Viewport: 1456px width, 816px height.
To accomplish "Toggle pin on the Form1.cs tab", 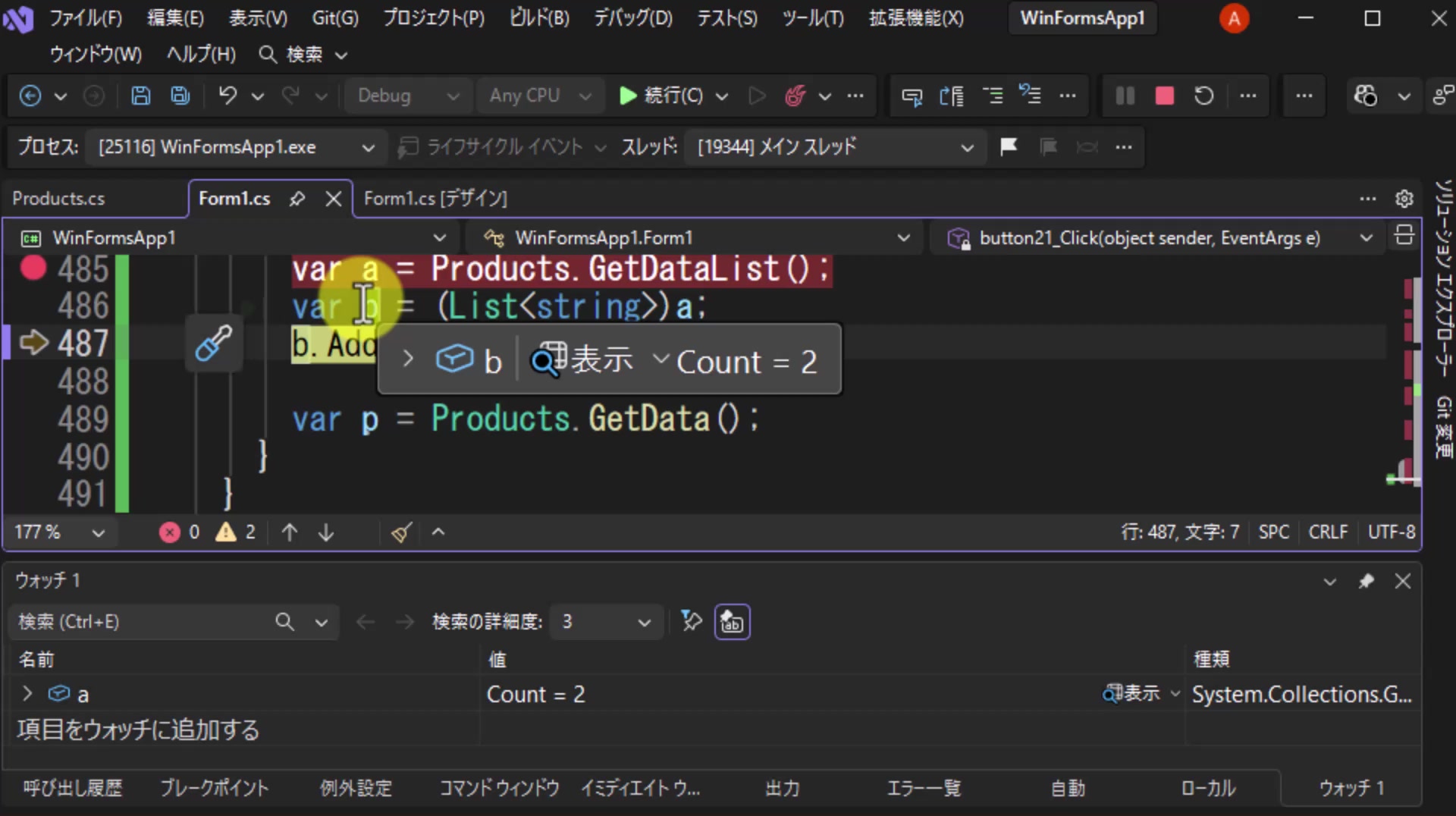I will 297,199.
